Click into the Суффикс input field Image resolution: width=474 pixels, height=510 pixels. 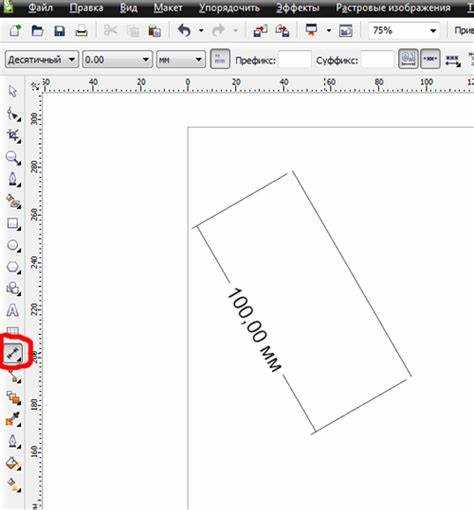(x=377, y=60)
